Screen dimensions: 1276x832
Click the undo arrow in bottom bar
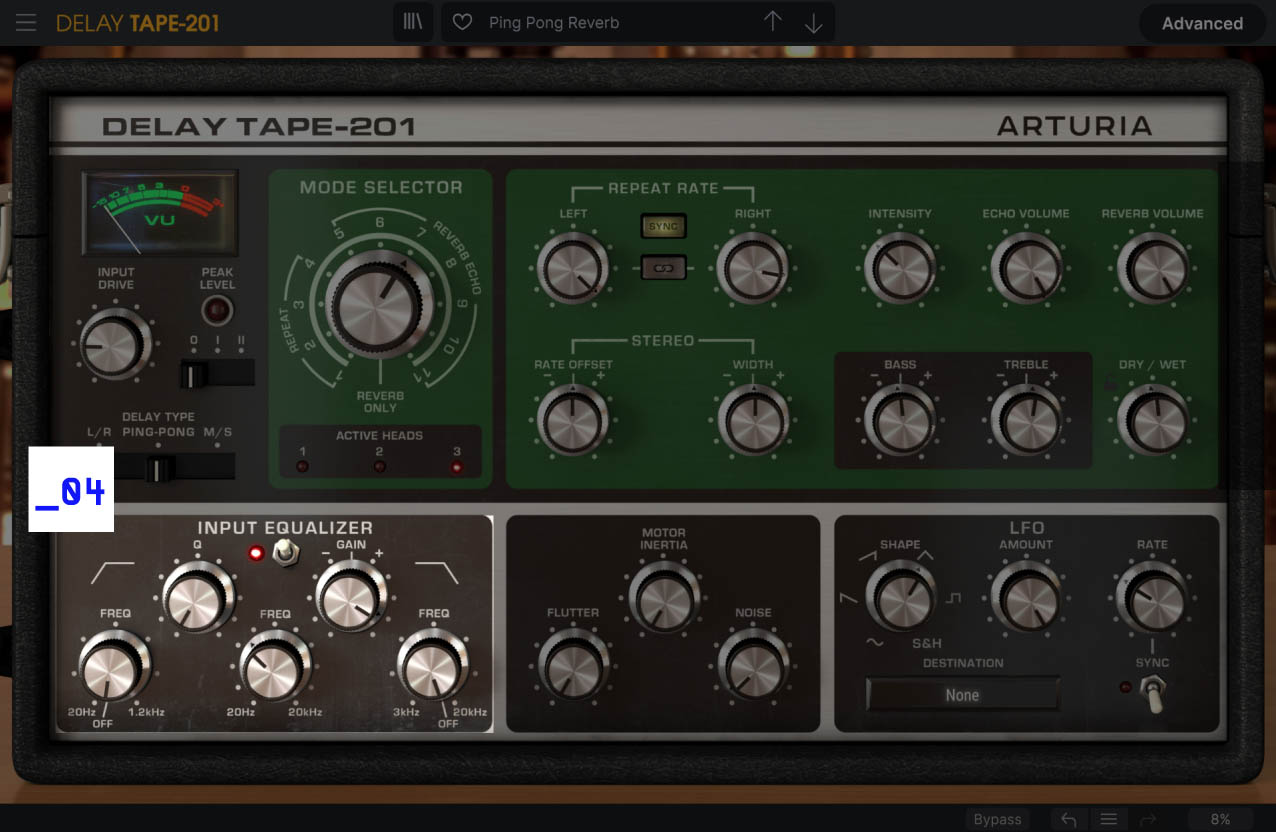(1067, 818)
